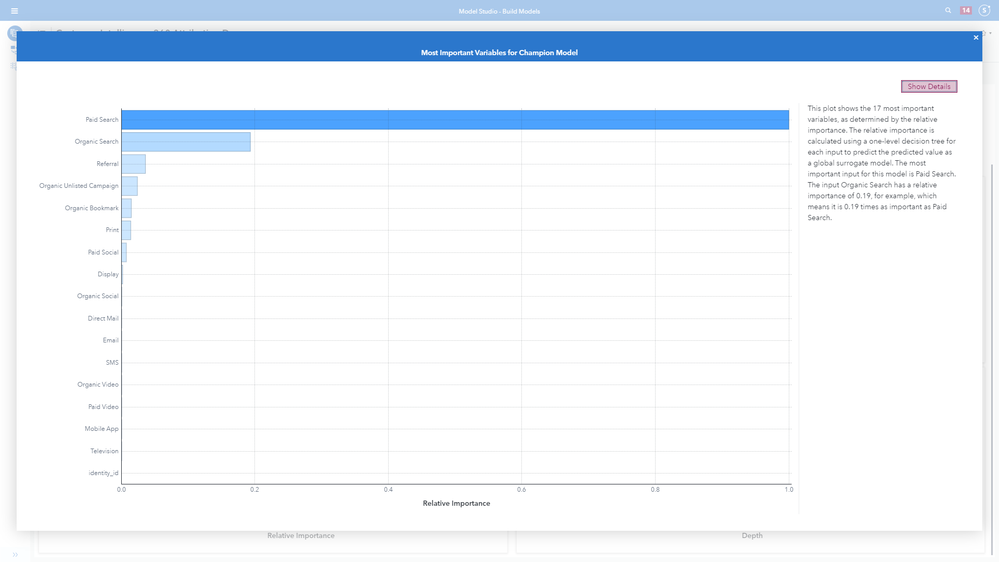The image size is (999, 562).
Task: Click the Model Studio - Build Models title
Action: point(500,11)
